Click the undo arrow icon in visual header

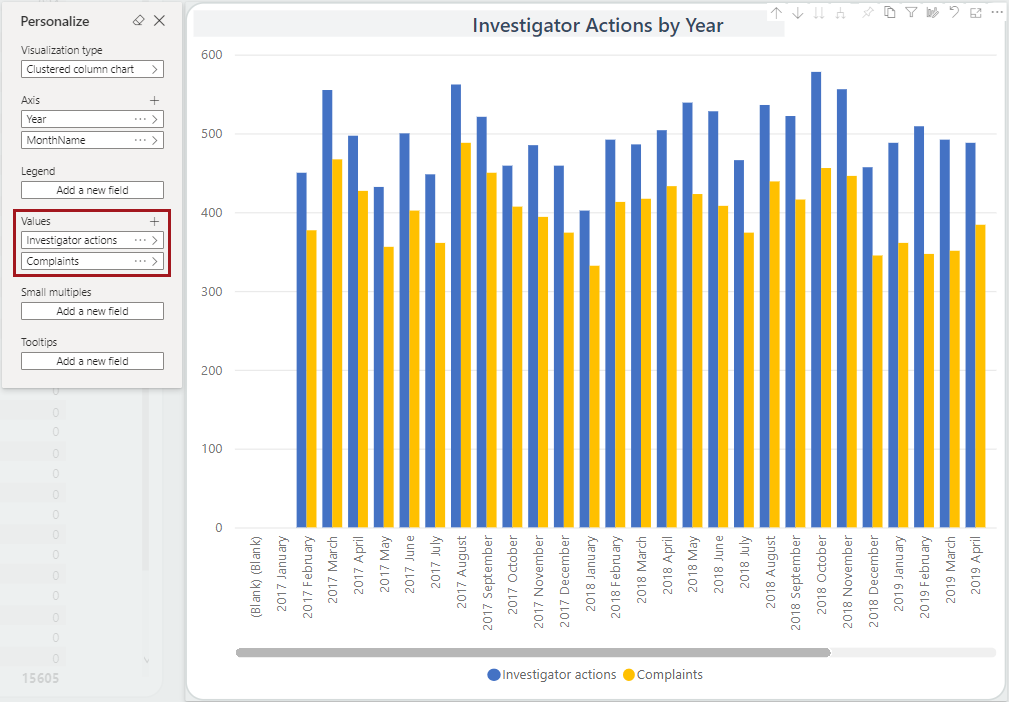(955, 13)
